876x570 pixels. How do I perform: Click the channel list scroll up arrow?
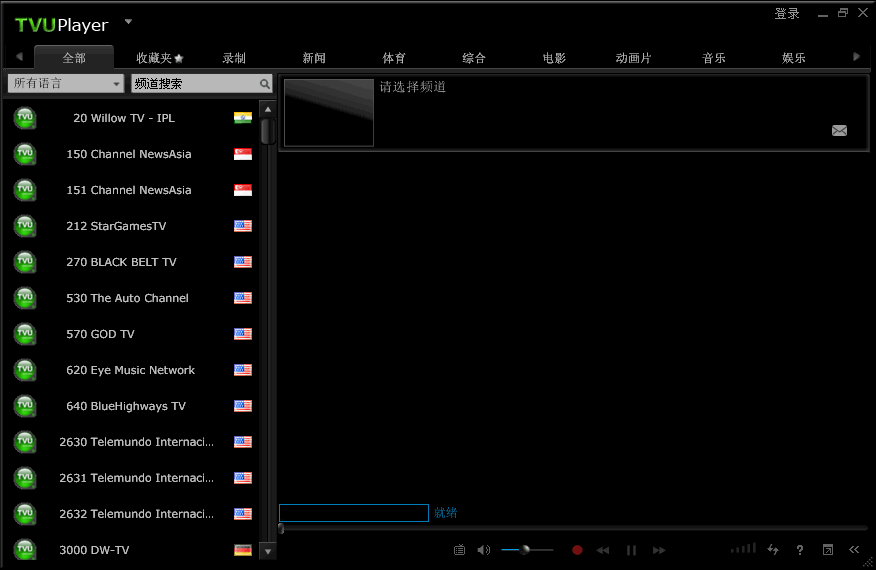268,110
